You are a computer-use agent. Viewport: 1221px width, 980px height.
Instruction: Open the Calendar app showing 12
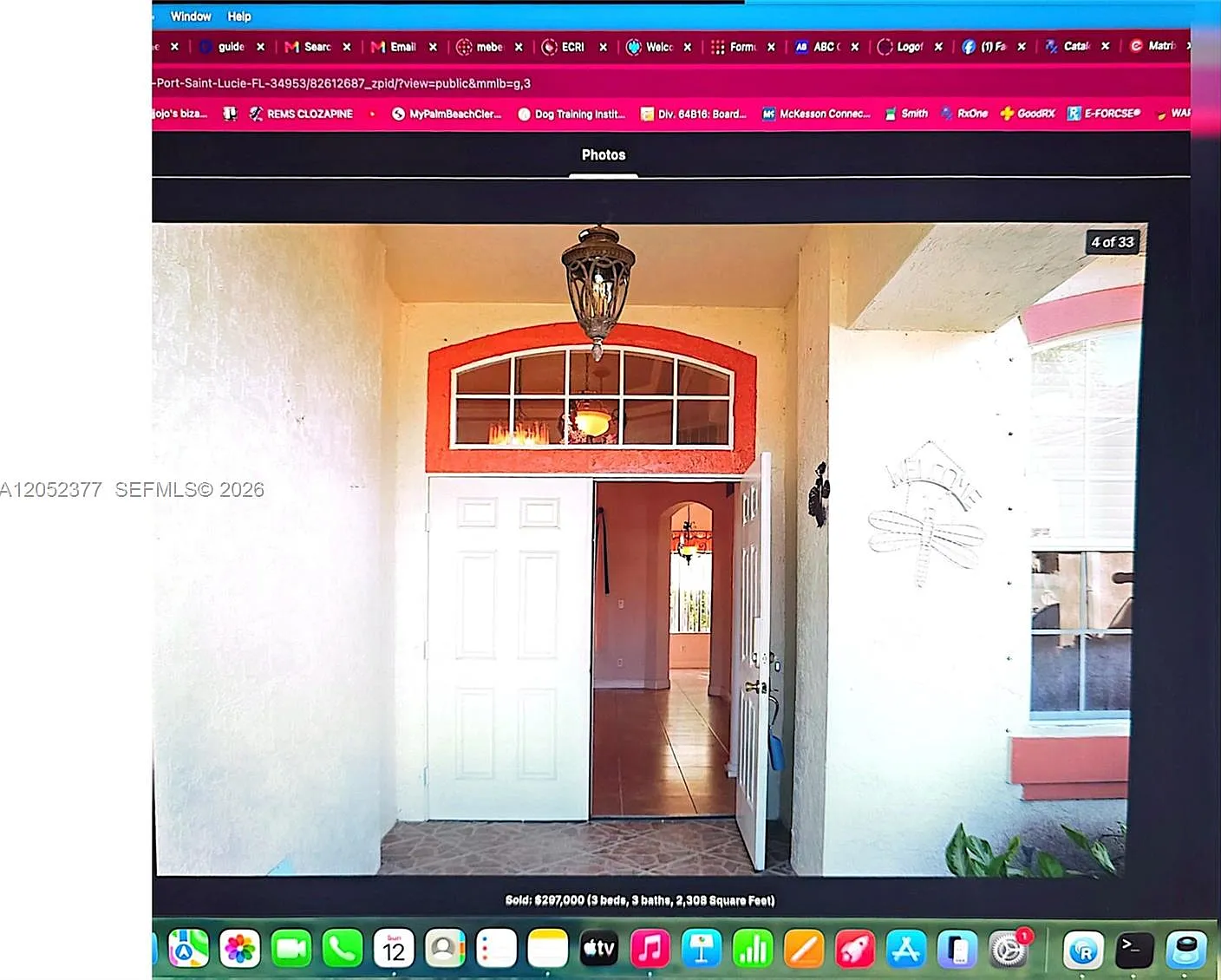(x=394, y=949)
